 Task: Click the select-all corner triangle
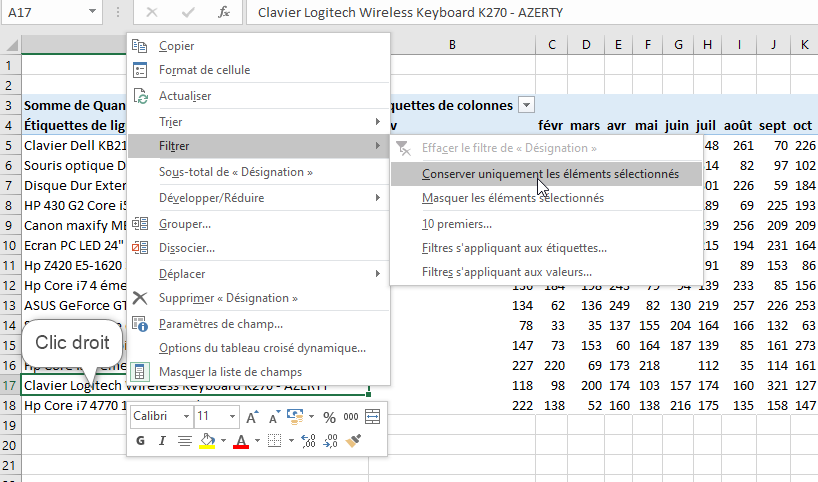[x=11, y=45]
